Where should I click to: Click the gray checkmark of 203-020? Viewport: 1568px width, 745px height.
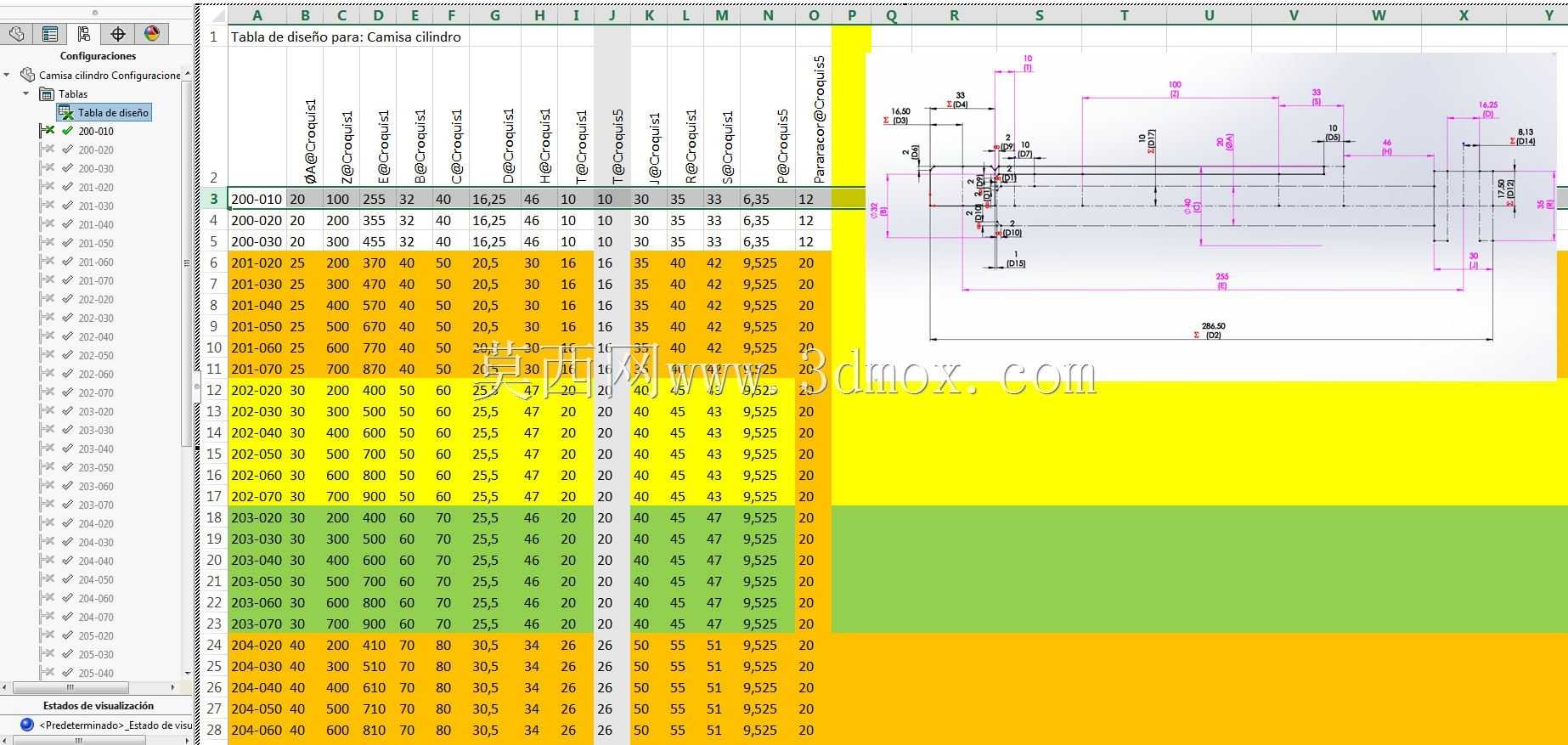pos(68,411)
